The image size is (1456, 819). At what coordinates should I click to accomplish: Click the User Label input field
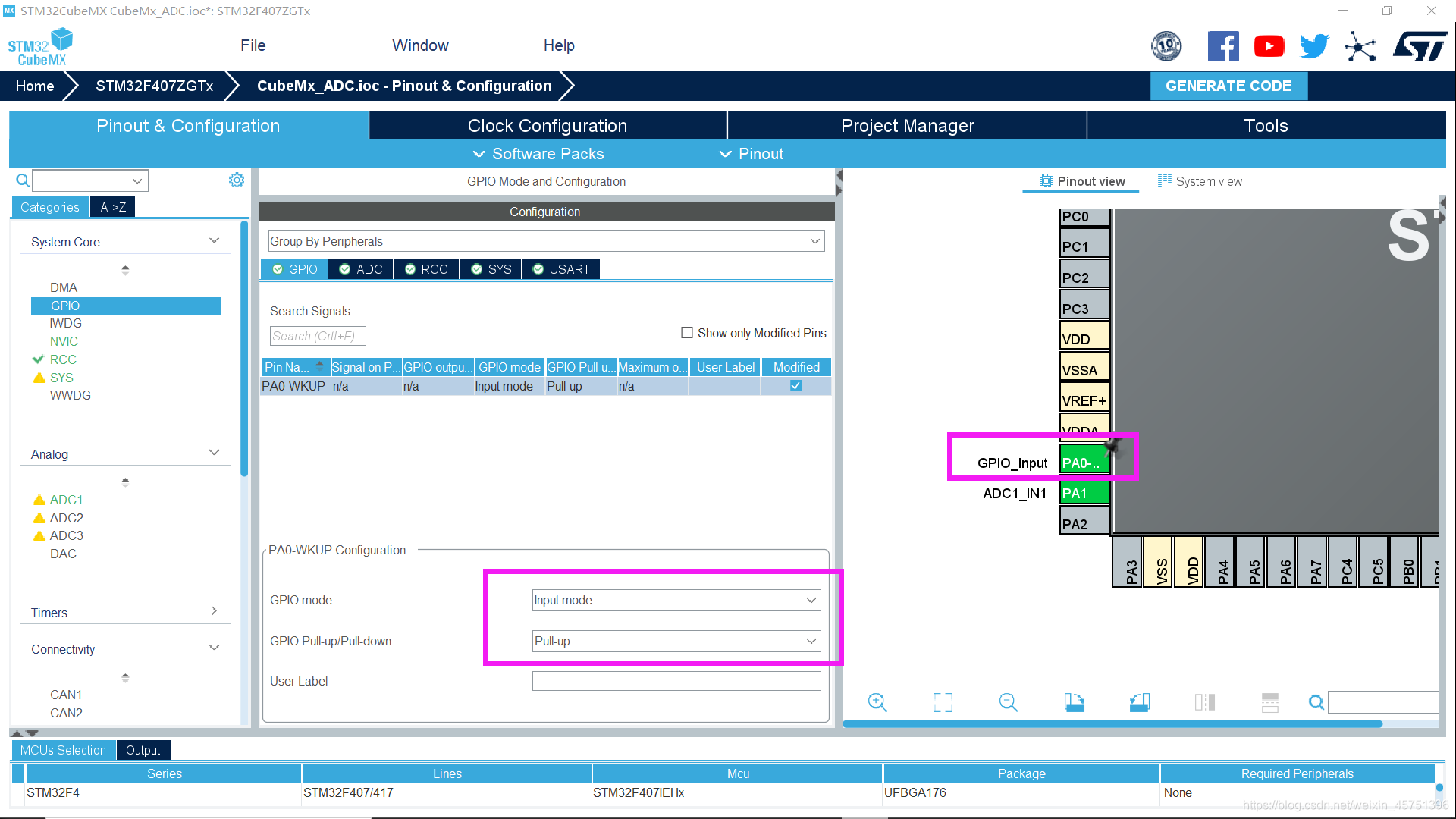coord(676,681)
